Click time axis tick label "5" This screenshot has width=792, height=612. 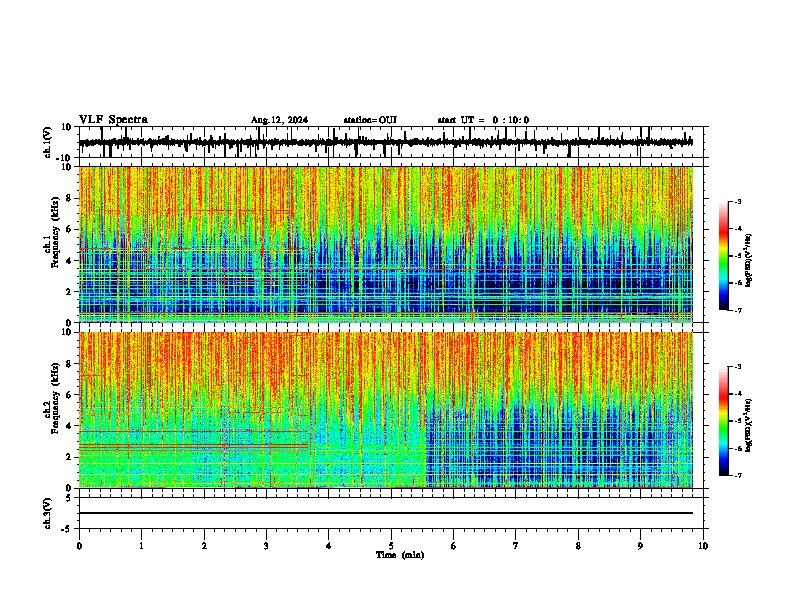click(x=391, y=546)
